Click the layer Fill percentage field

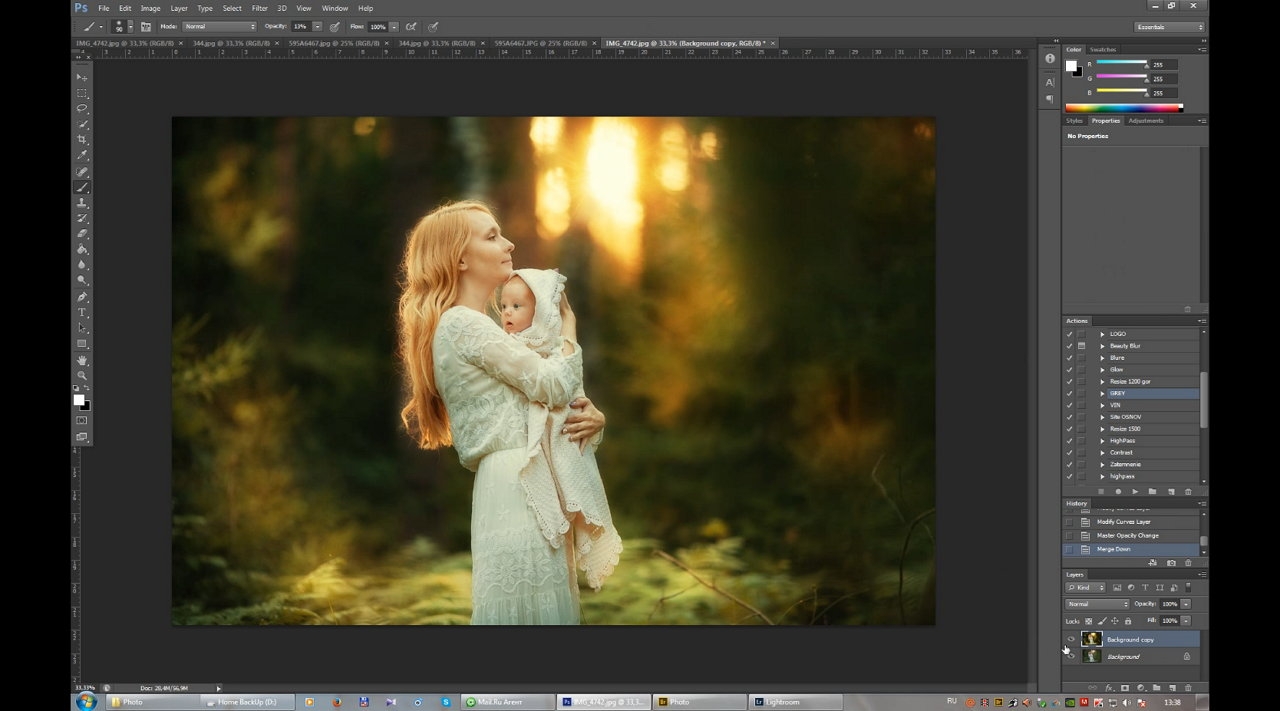click(1169, 621)
